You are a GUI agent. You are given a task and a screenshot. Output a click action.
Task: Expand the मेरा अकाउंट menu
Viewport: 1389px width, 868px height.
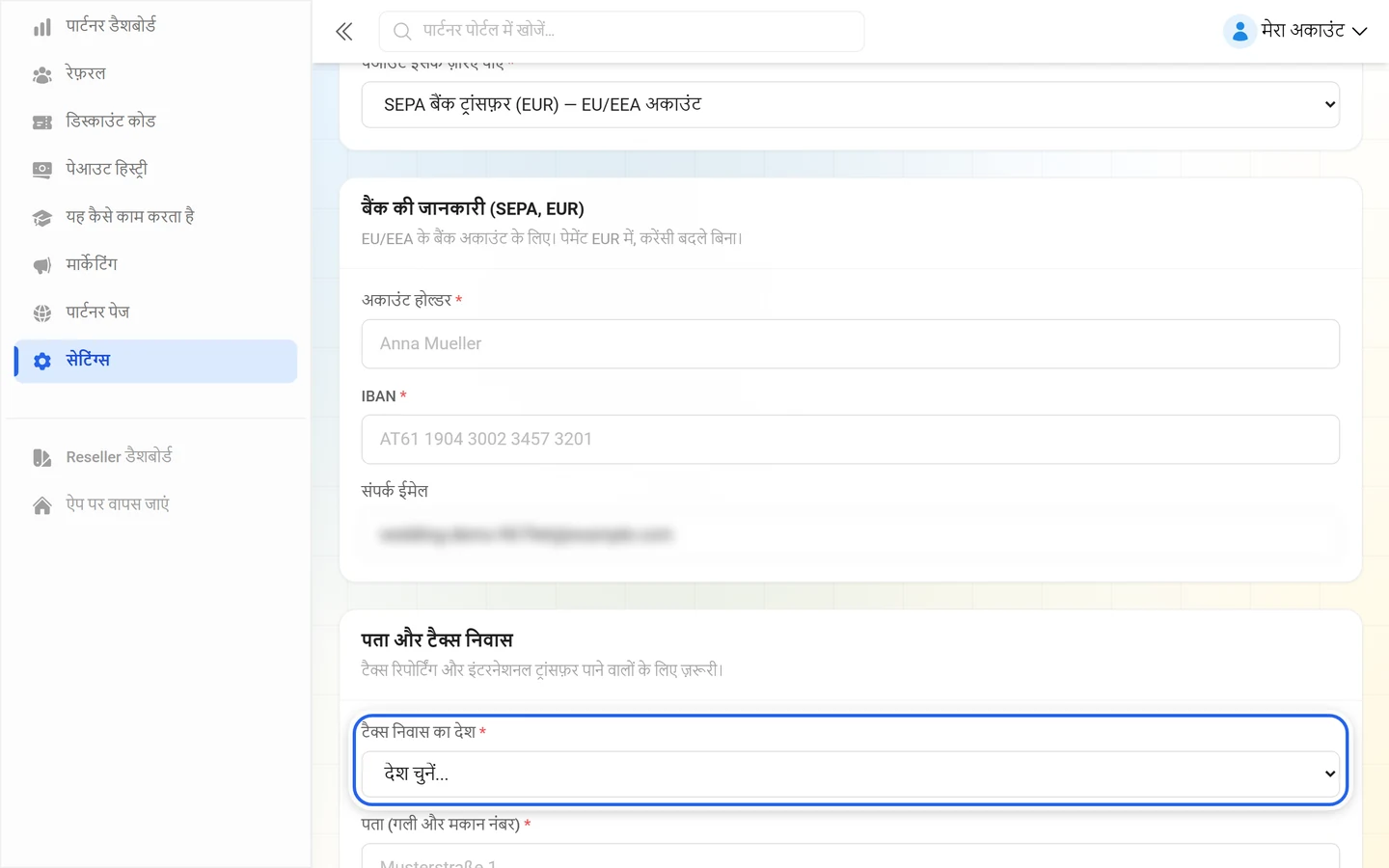click(1295, 31)
